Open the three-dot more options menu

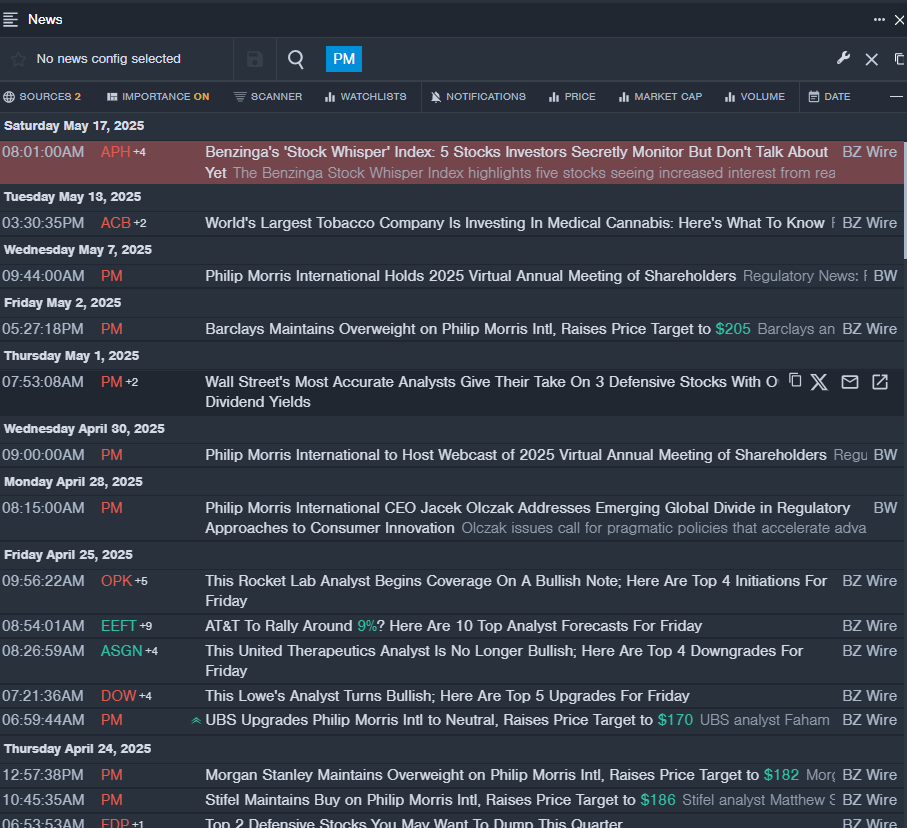879,20
